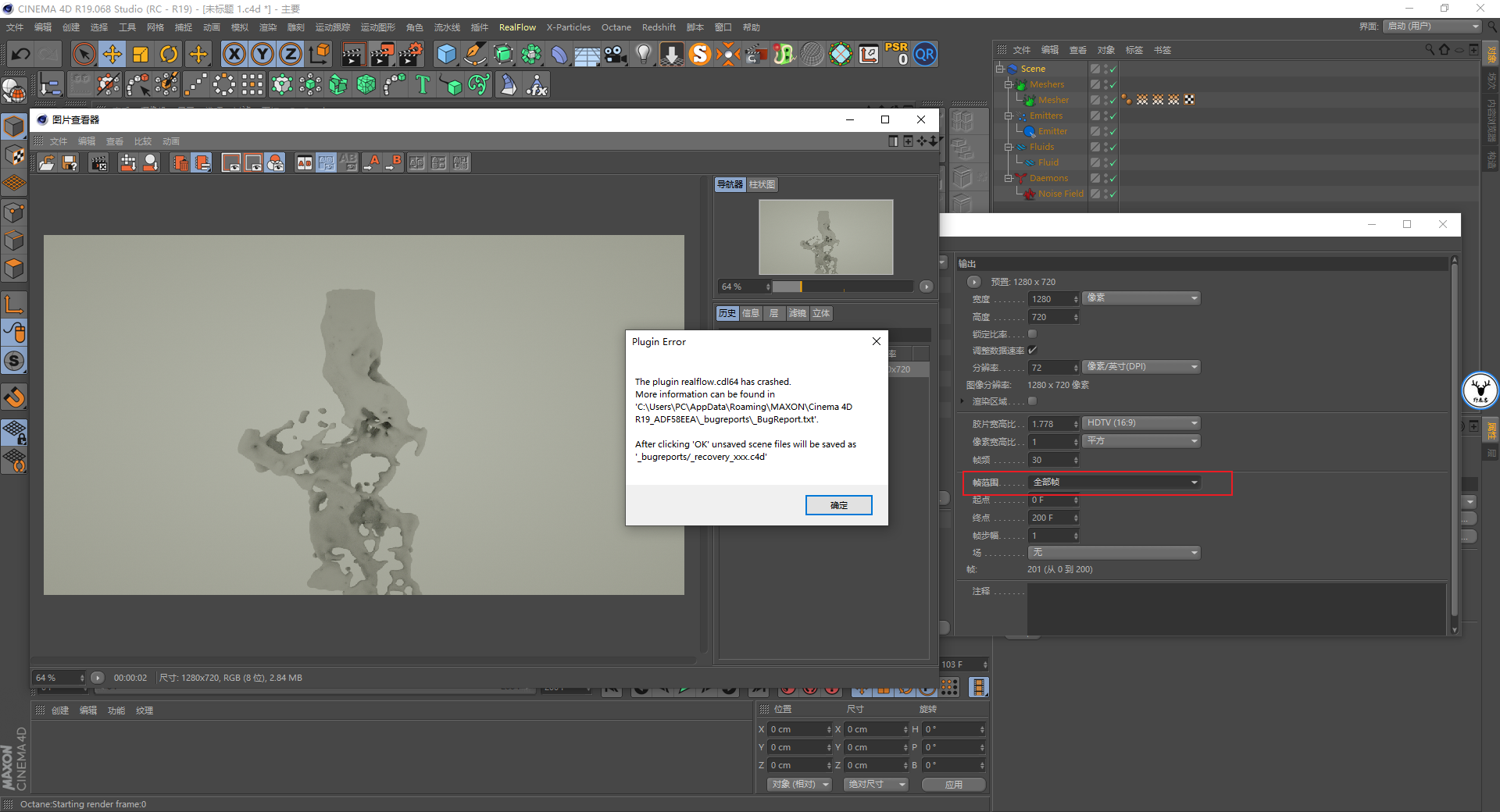Screen dimensions: 1500x812
Task: Toggle the 调整数据速率 checkbox
Action: click(1032, 351)
